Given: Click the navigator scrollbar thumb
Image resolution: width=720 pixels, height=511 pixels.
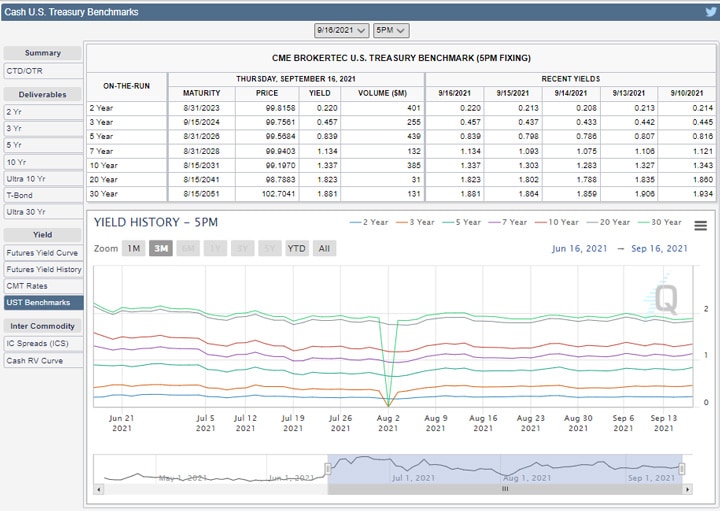Looking at the screenshot, I should coord(504,489).
